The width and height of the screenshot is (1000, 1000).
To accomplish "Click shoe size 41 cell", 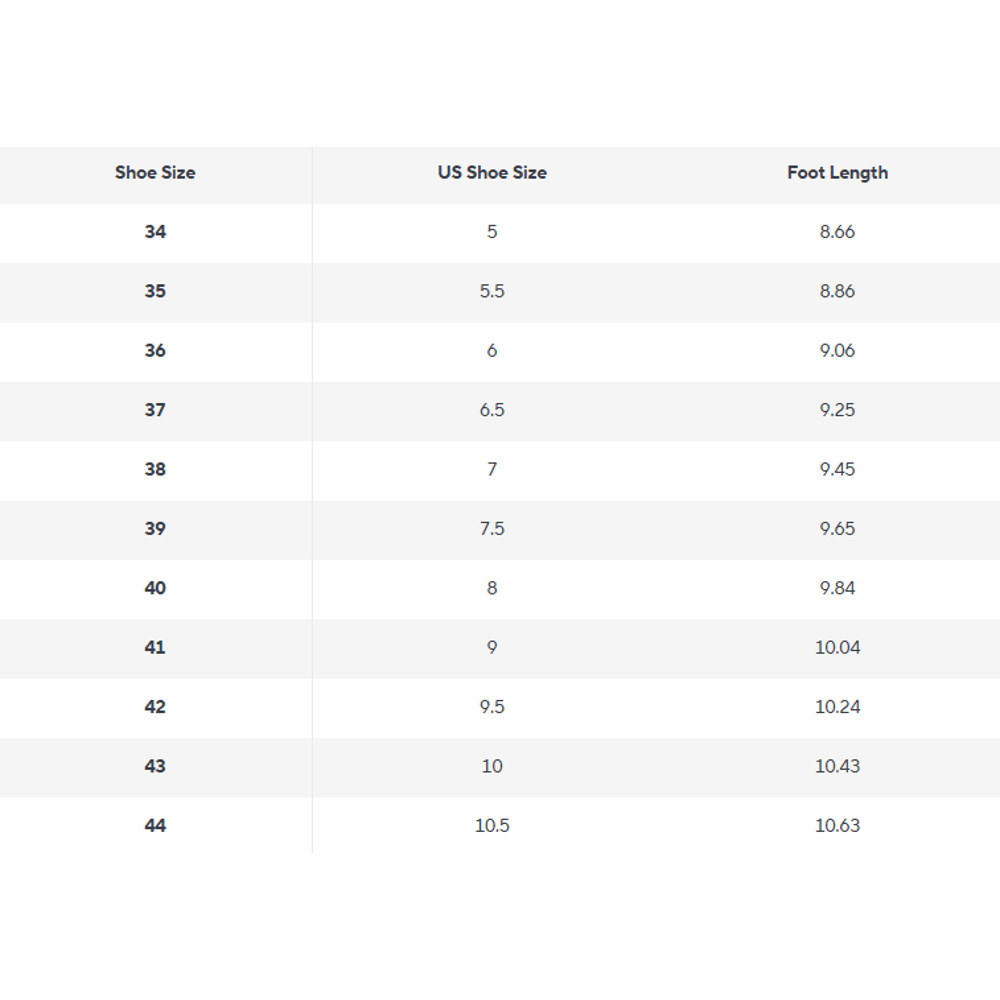I will click(x=155, y=648).
